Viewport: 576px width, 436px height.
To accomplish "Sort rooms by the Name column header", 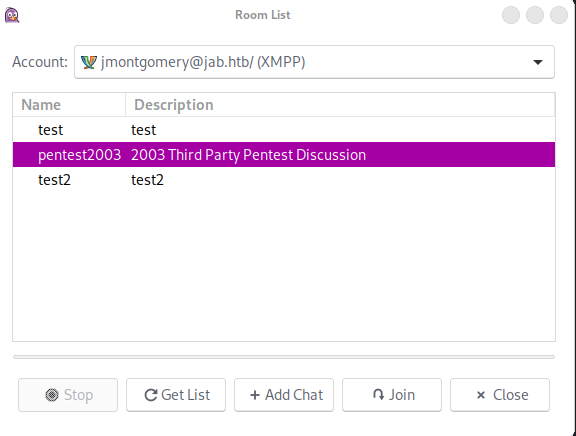I will [69, 105].
